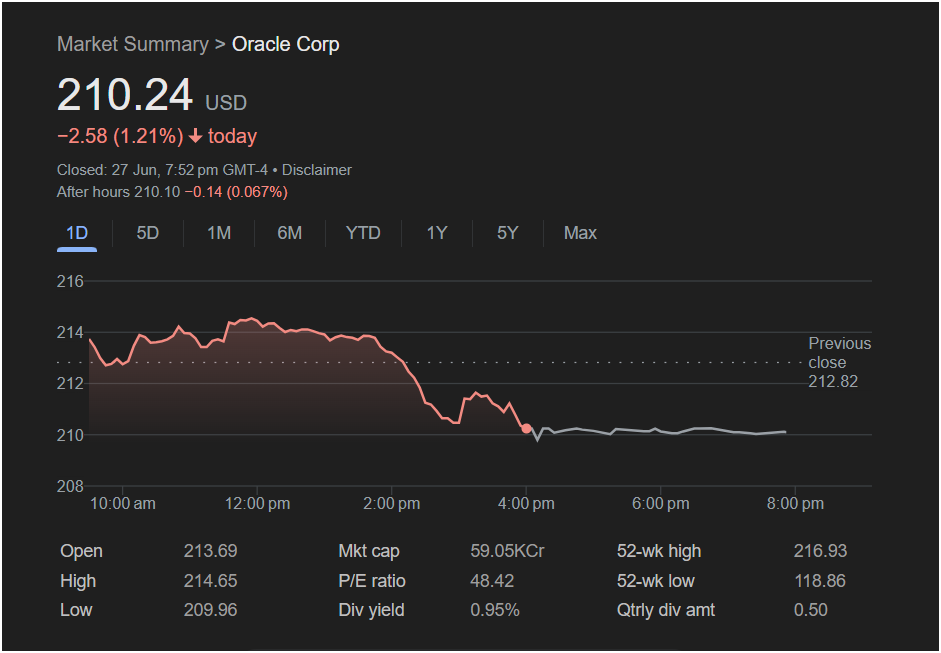The width and height of the screenshot is (941, 653).
Task: Click the −2.58 (1.21%) change text
Action: tap(120, 136)
